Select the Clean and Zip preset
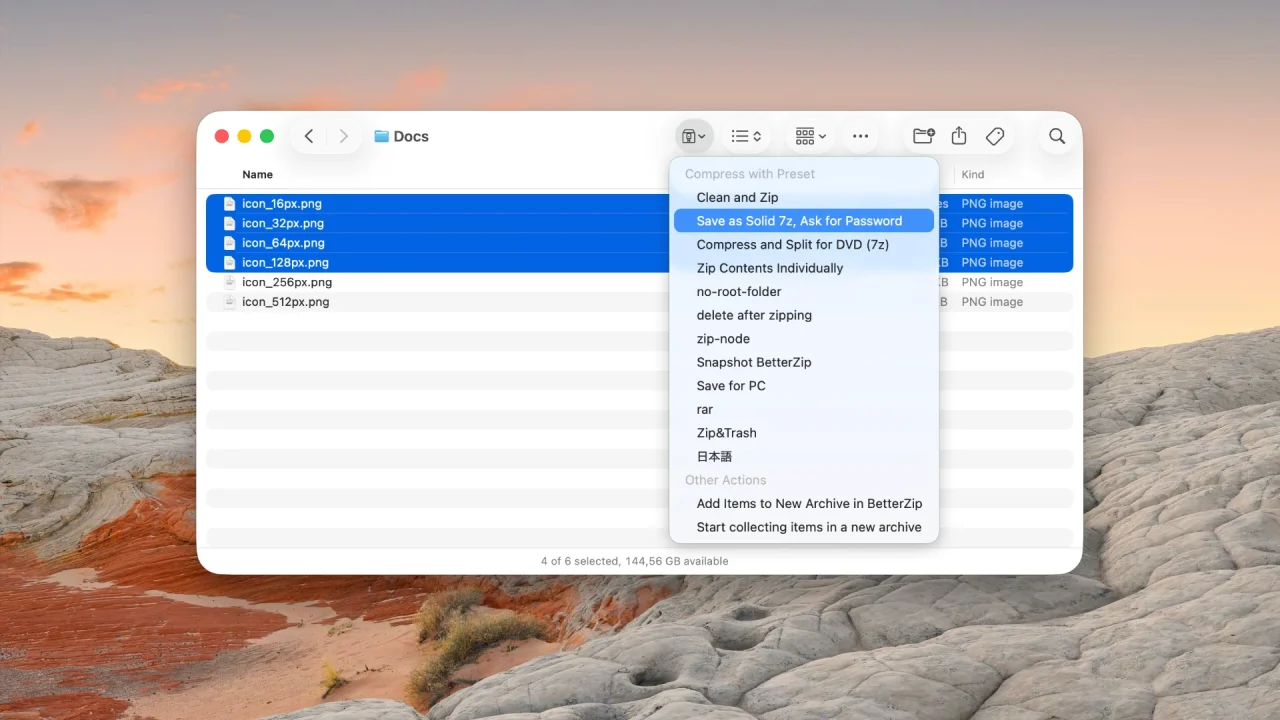The image size is (1280, 720). [x=804, y=197]
